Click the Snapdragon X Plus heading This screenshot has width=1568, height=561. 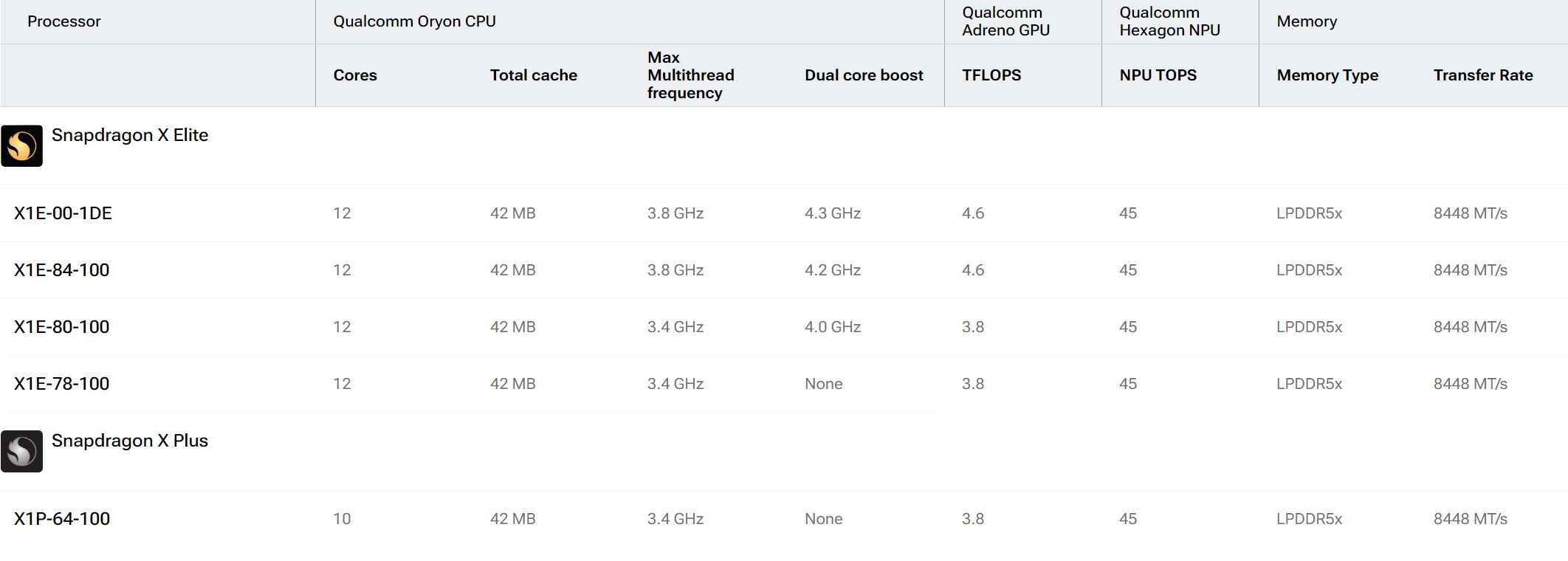point(130,441)
